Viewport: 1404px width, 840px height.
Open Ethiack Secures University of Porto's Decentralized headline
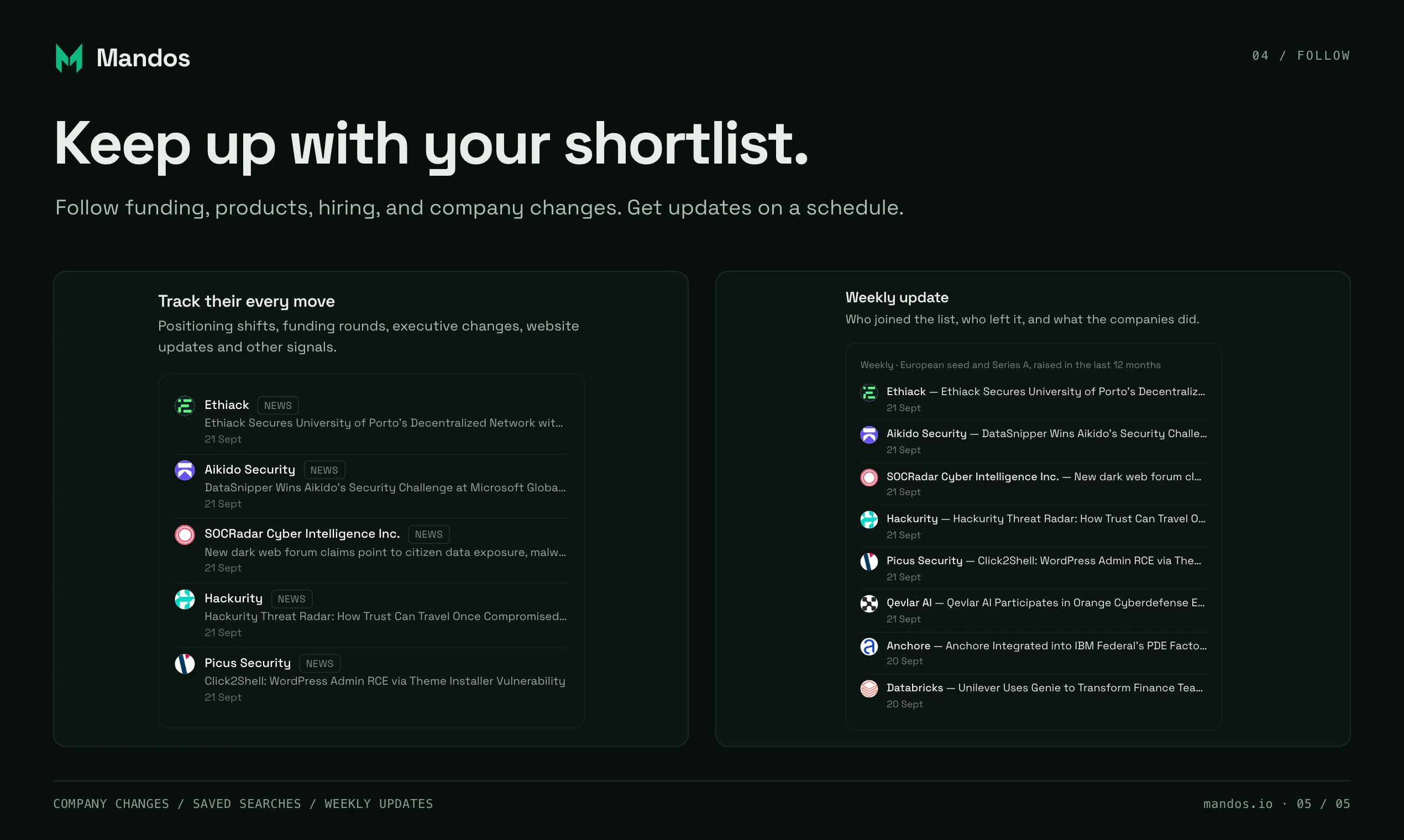(384, 423)
